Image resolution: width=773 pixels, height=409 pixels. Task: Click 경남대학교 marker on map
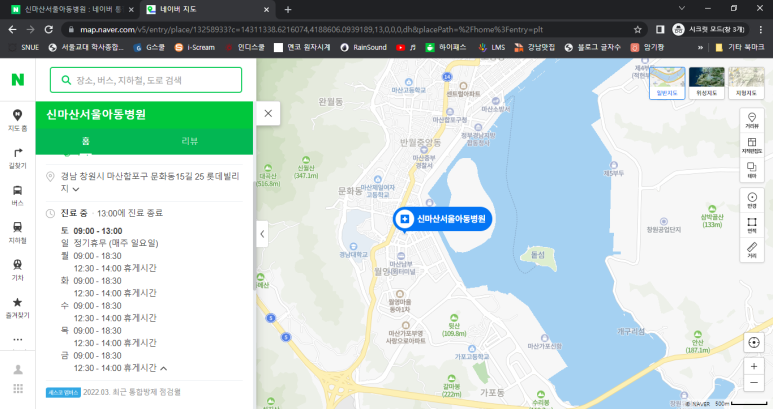[353, 250]
